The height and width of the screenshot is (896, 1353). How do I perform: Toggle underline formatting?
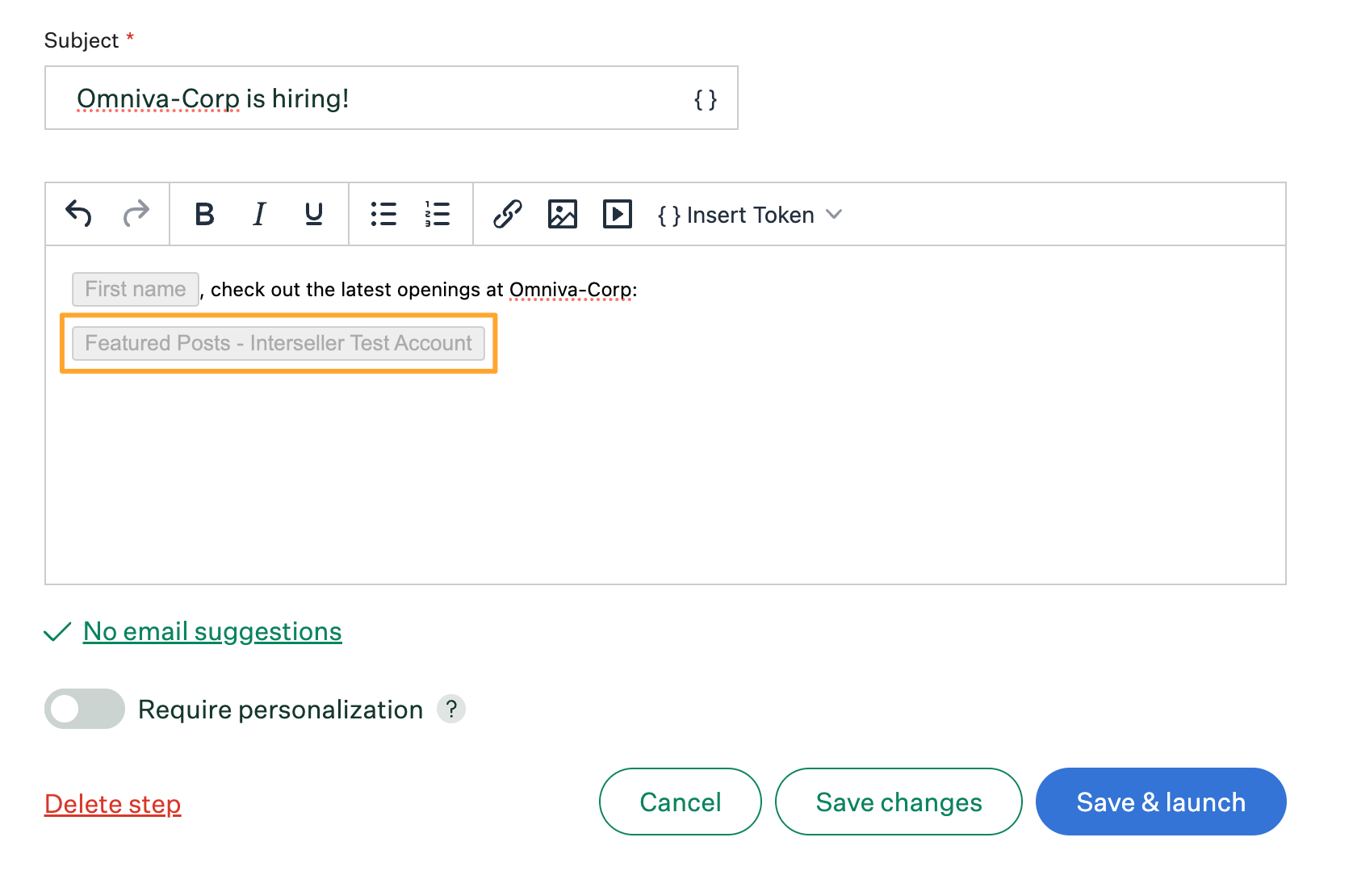[314, 214]
